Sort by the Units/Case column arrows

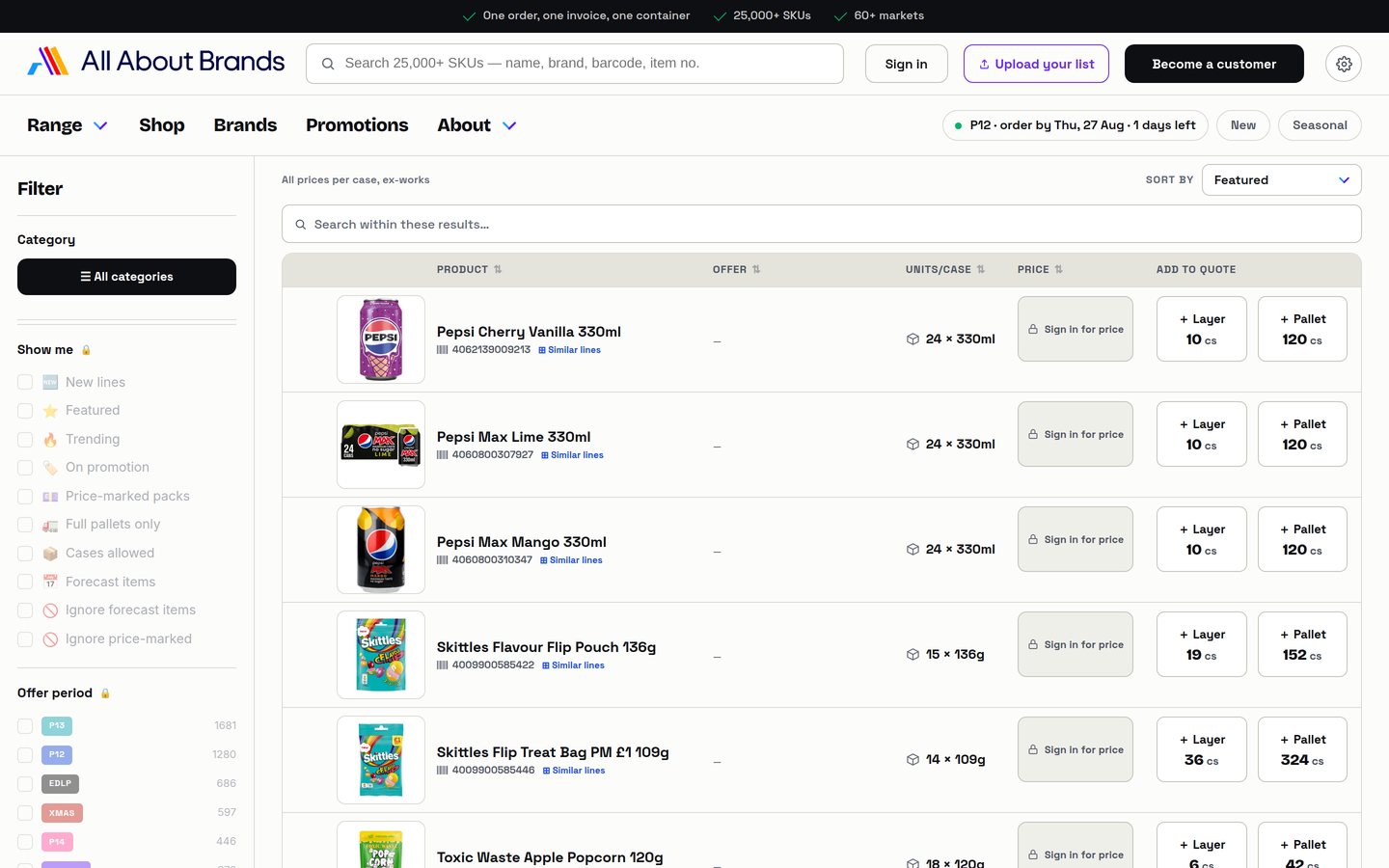click(981, 270)
